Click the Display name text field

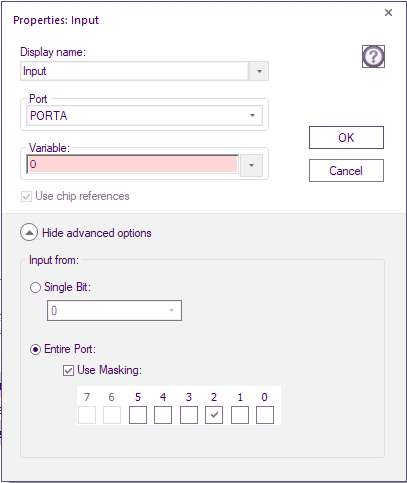[134, 71]
